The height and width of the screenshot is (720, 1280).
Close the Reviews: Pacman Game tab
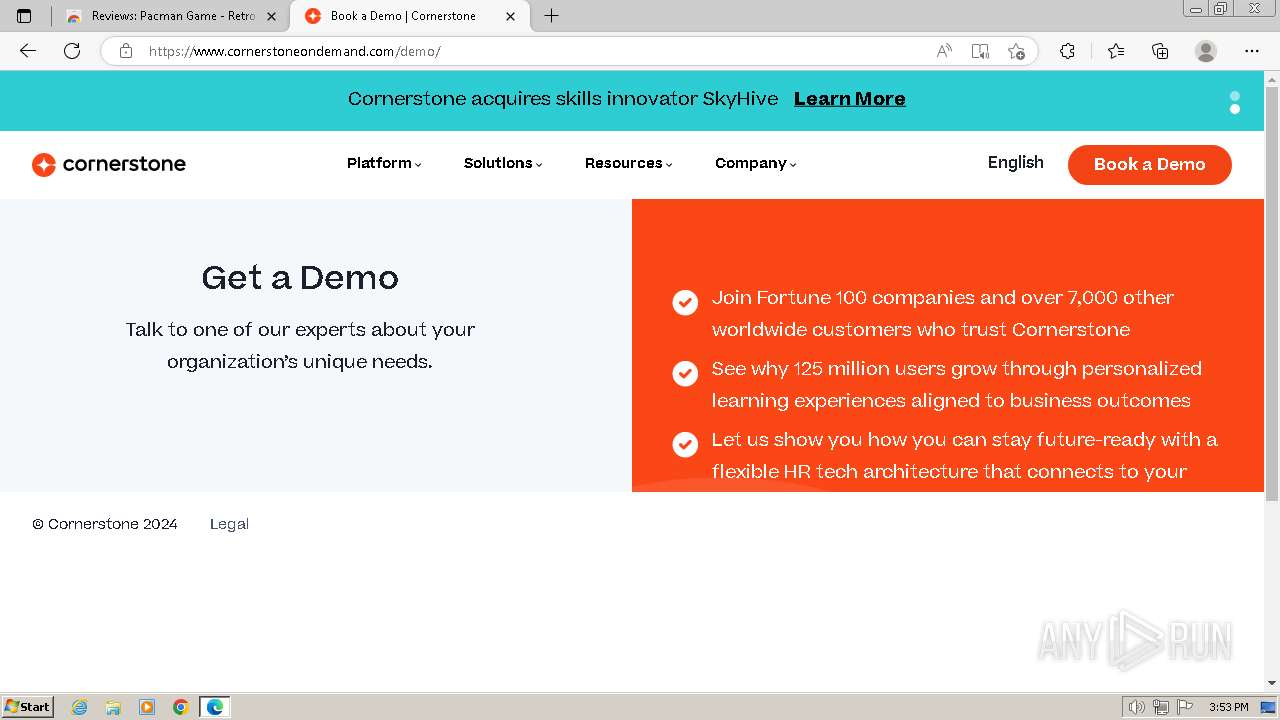tap(271, 16)
